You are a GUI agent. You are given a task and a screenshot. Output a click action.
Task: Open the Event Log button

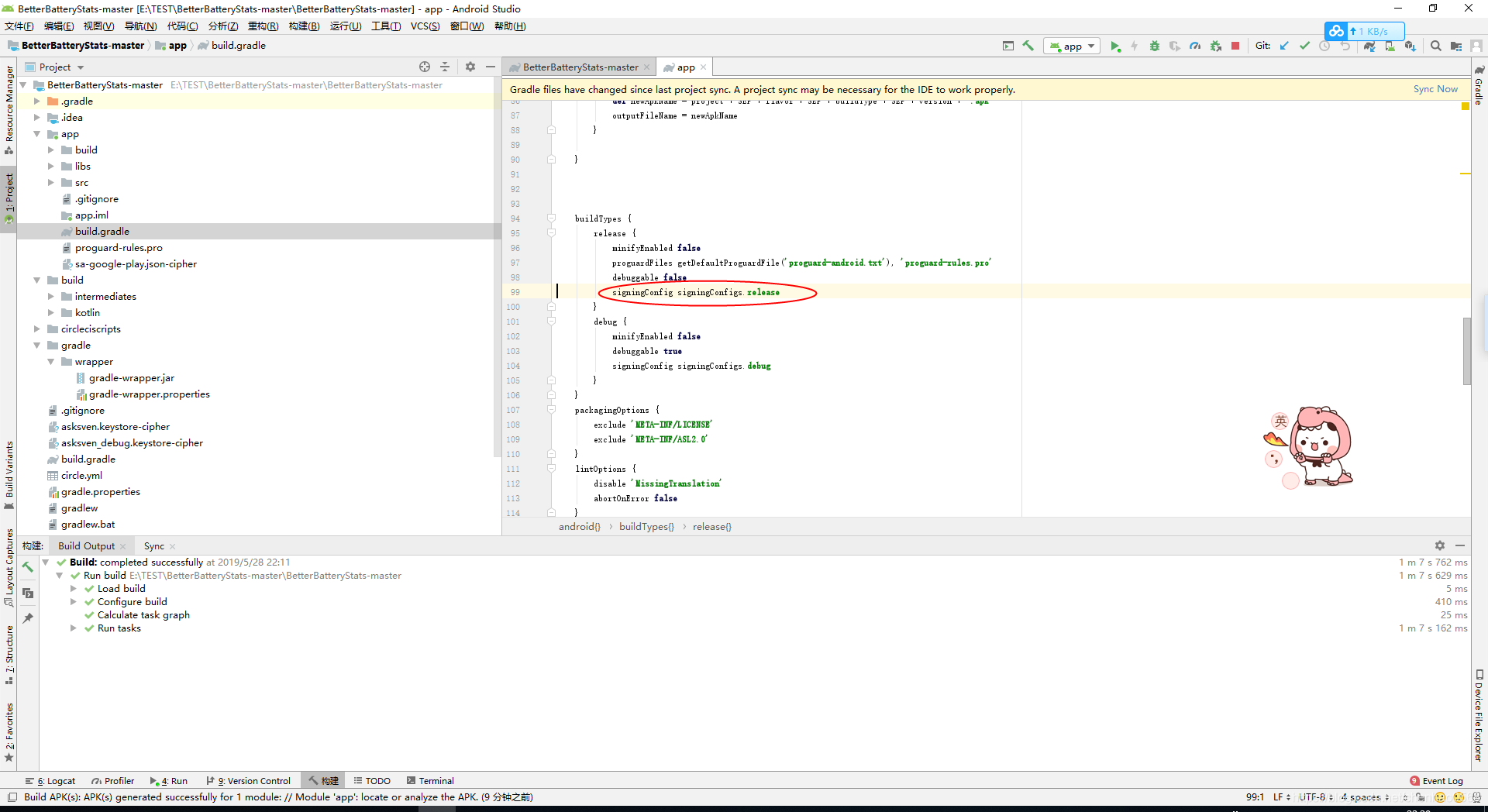pyautogui.click(x=1436, y=781)
